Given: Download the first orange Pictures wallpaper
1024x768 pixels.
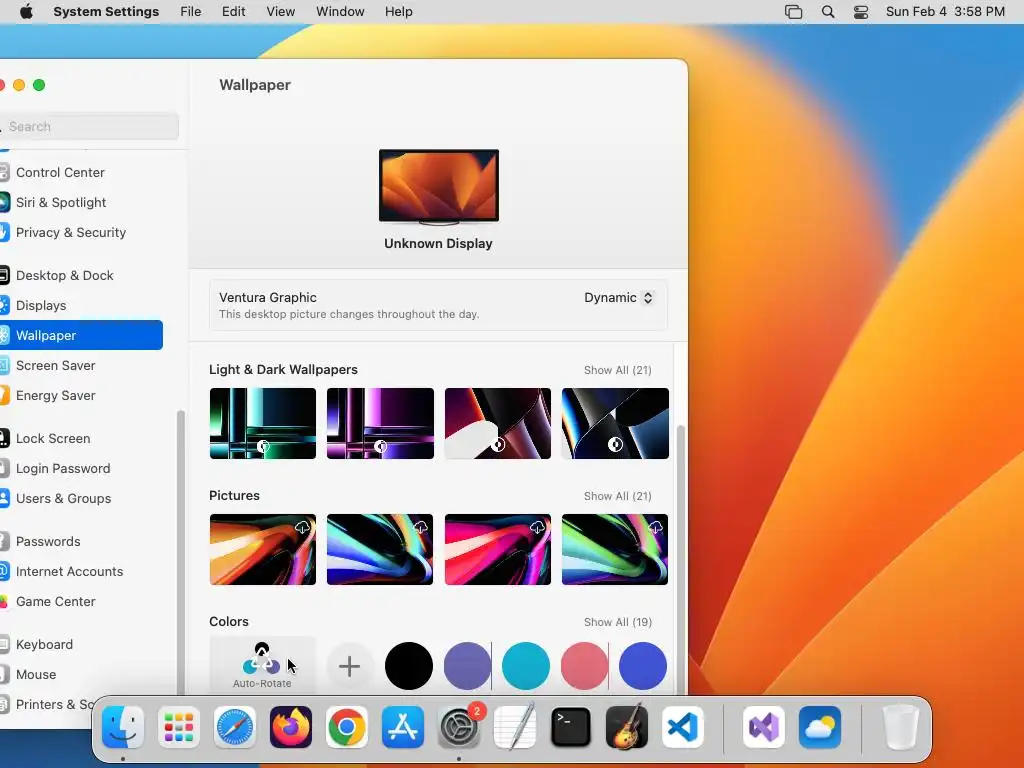Looking at the screenshot, I should [302, 528].
